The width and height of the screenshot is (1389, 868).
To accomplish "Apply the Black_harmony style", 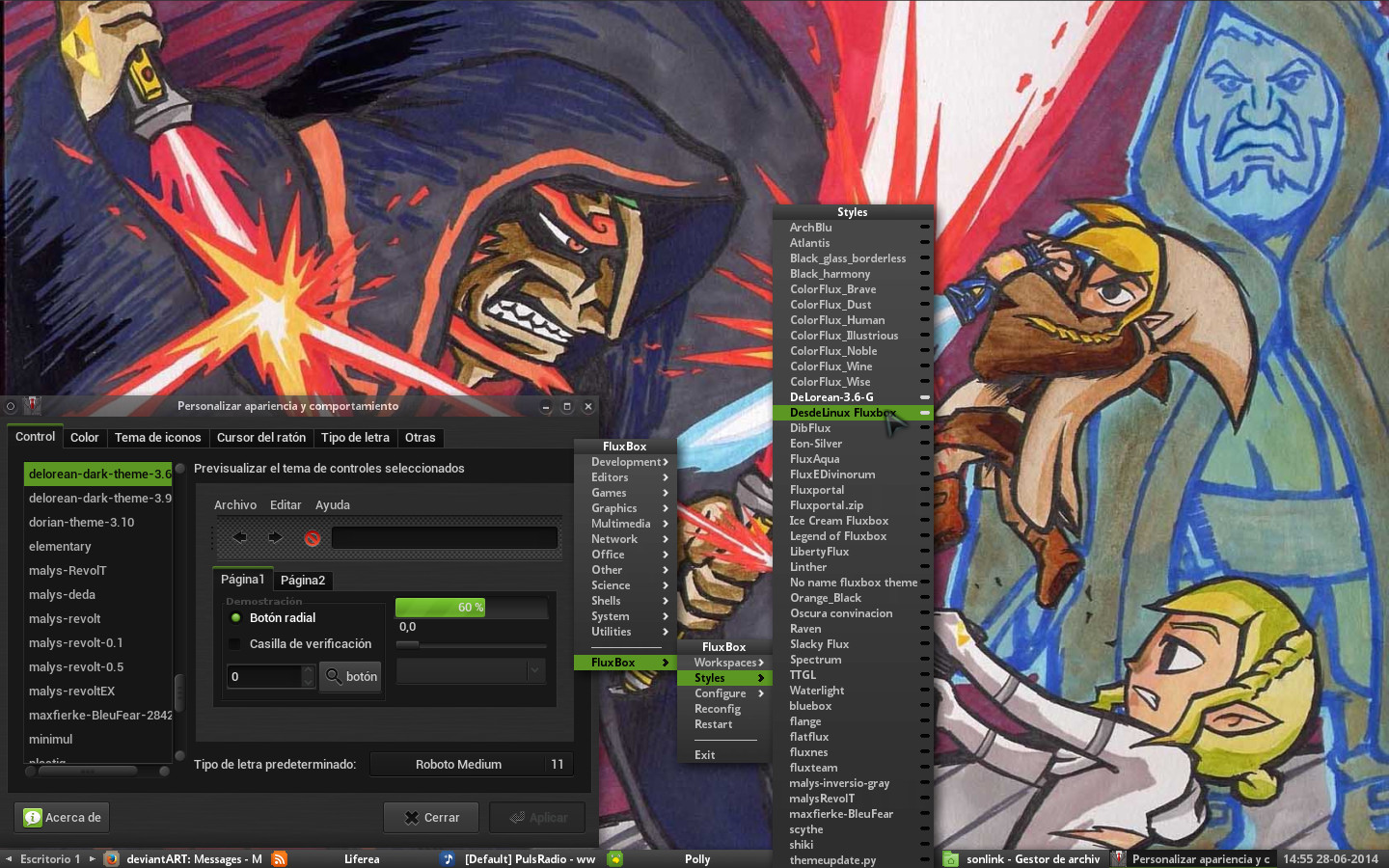I will pyautogui.click(x=853, y=274).
